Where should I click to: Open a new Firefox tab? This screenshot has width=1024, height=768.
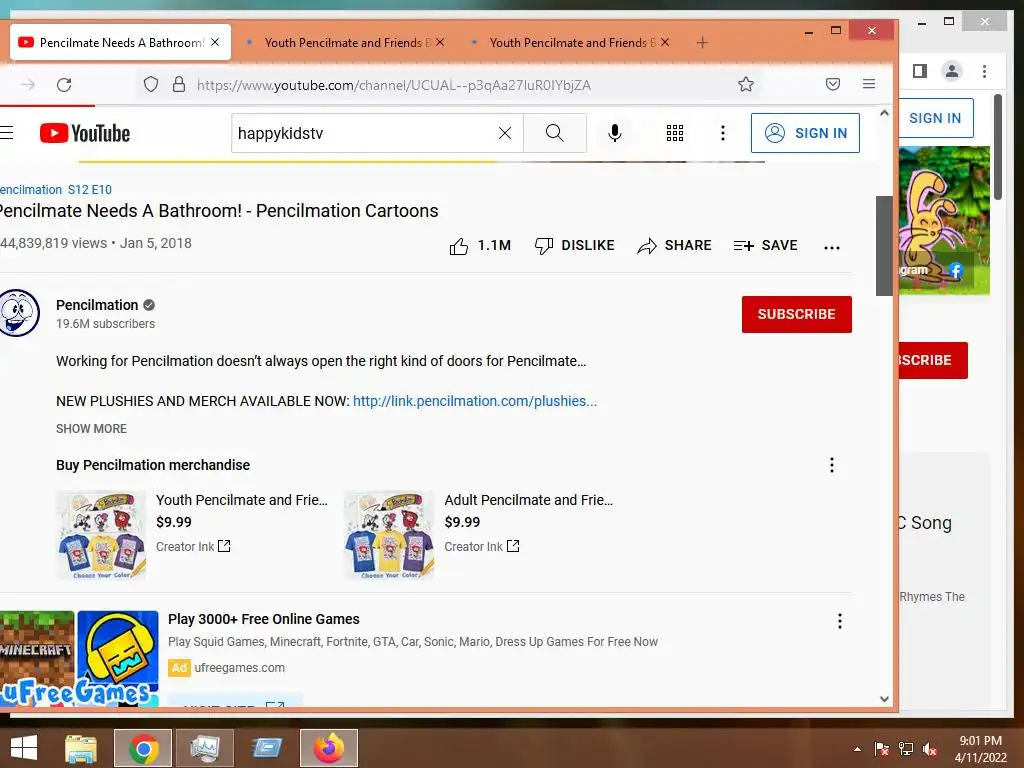coord(702,42)
